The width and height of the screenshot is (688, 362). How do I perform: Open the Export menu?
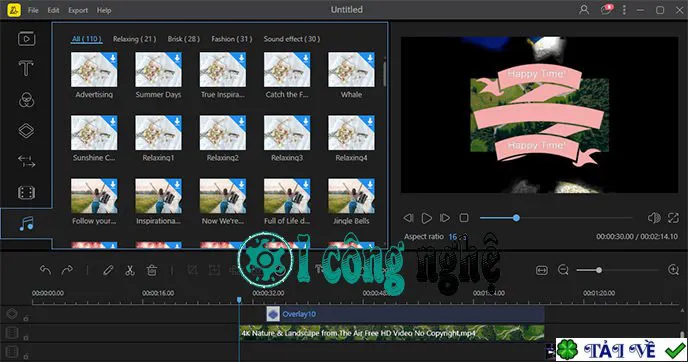coord(78,10)
